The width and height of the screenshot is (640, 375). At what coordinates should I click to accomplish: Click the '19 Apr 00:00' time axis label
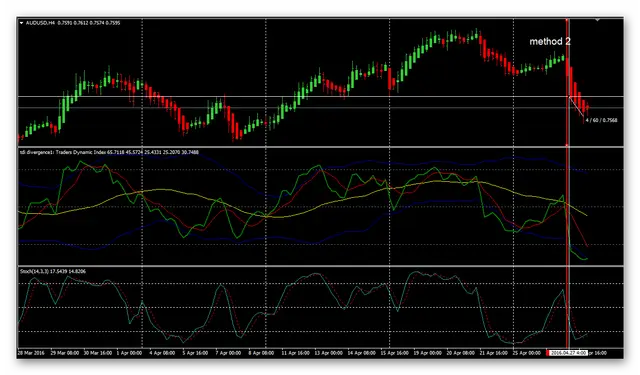[427, 353]
